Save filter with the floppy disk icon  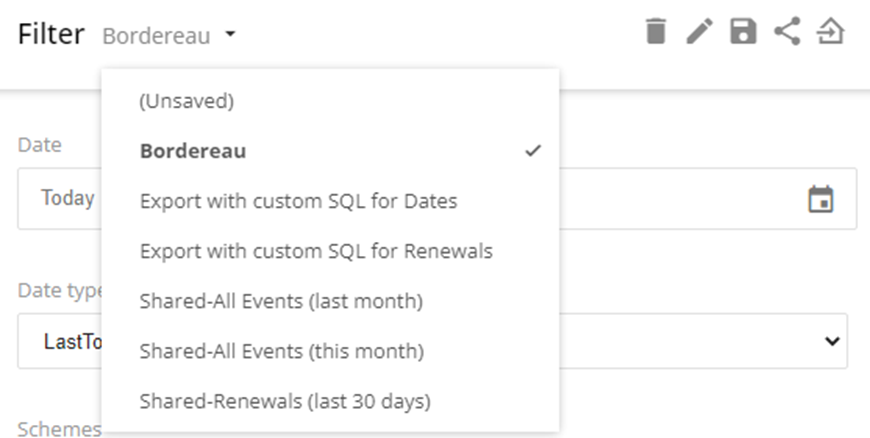pyautogui.click(x=743, y=31)
